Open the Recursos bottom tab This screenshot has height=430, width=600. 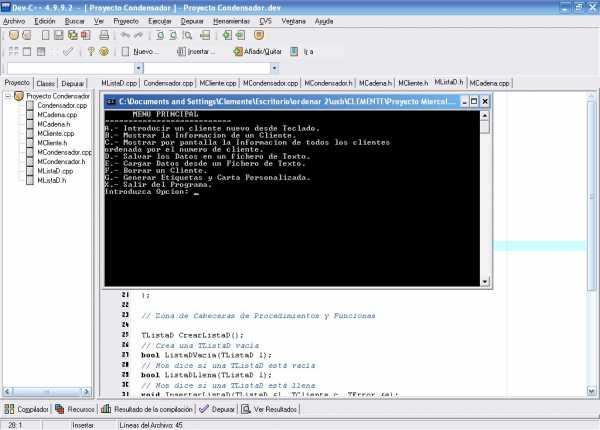pyautogui.click(x=75, y=409)
